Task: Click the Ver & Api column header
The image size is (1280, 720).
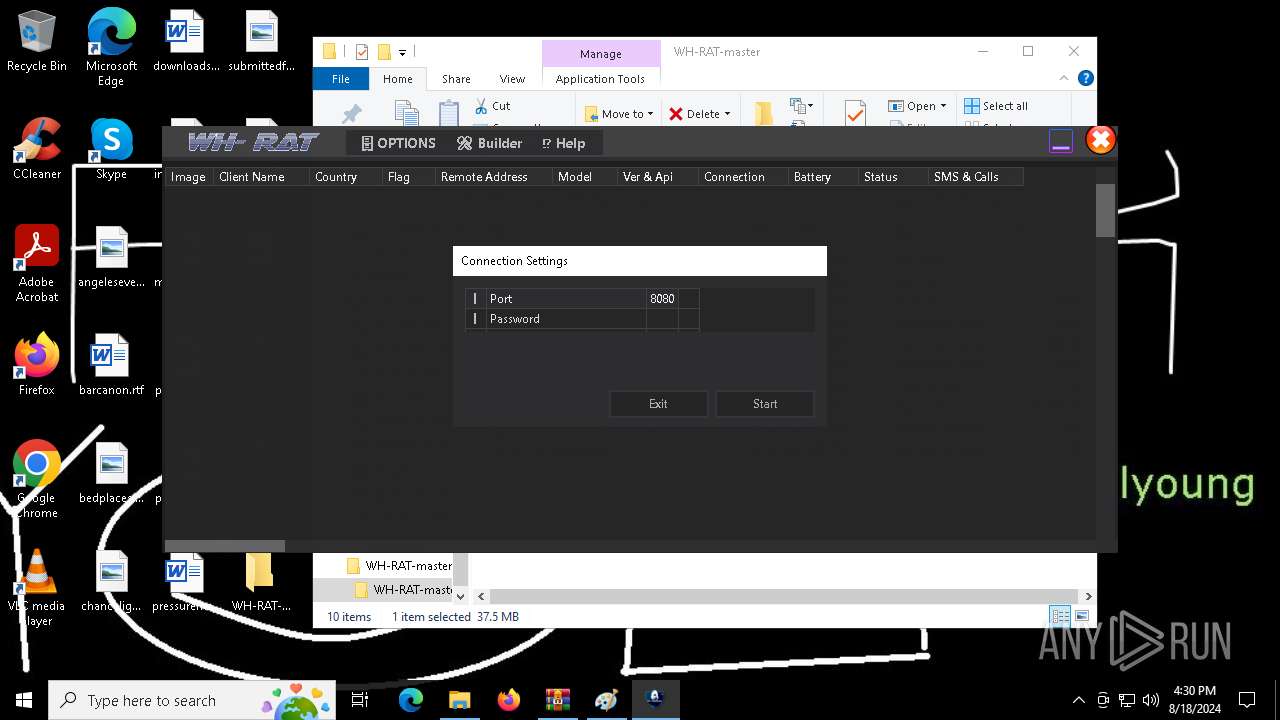Action: [658, 177]
